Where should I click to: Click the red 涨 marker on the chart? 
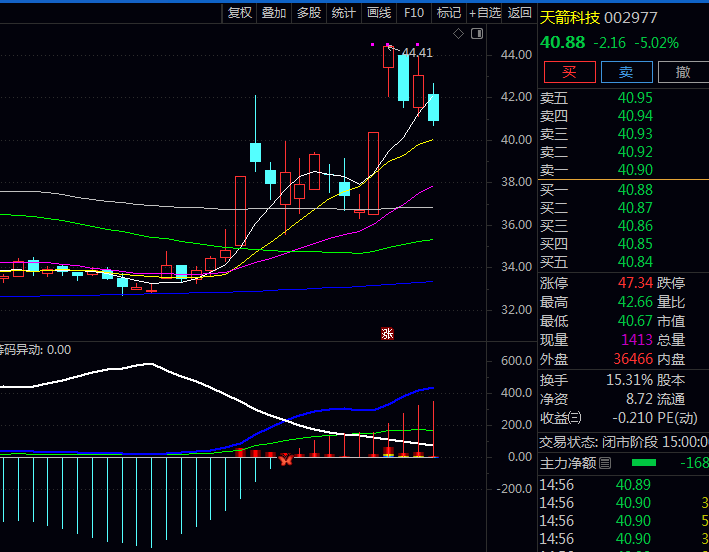(387, 334)
